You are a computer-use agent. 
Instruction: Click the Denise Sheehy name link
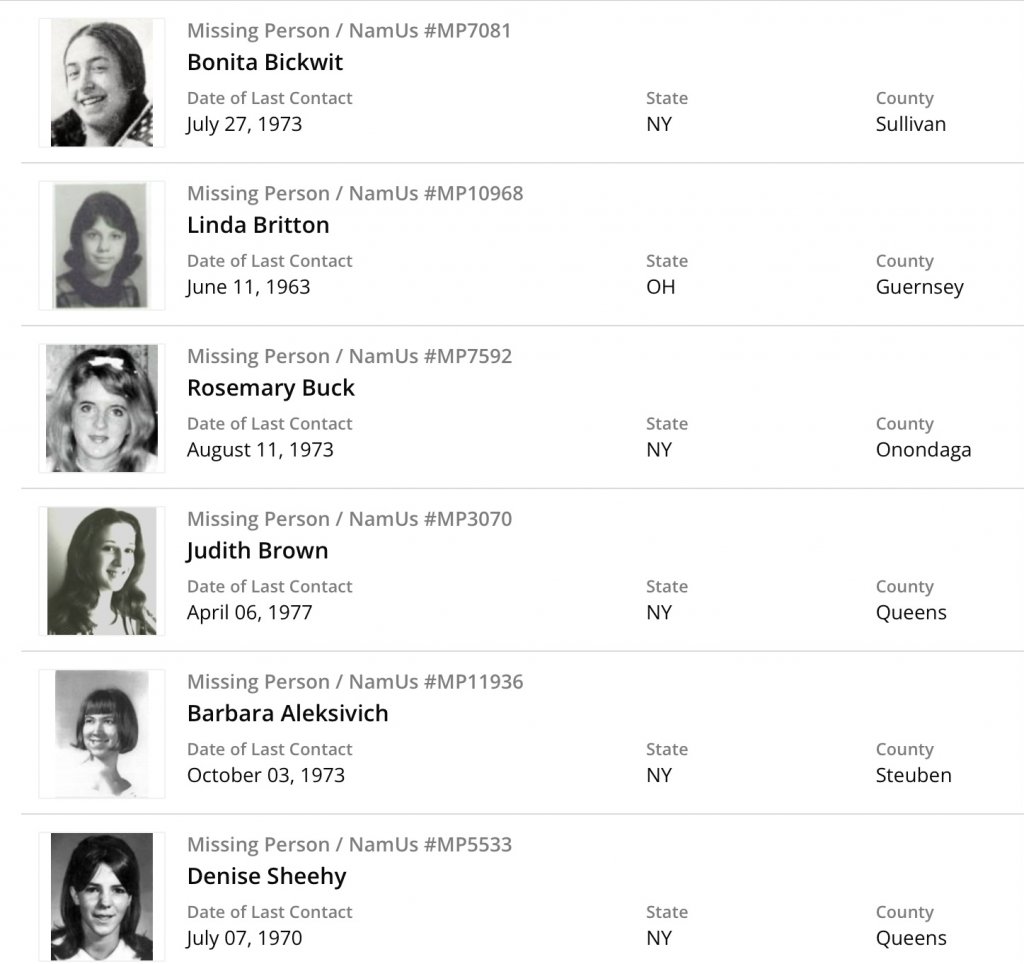point(267,877)
